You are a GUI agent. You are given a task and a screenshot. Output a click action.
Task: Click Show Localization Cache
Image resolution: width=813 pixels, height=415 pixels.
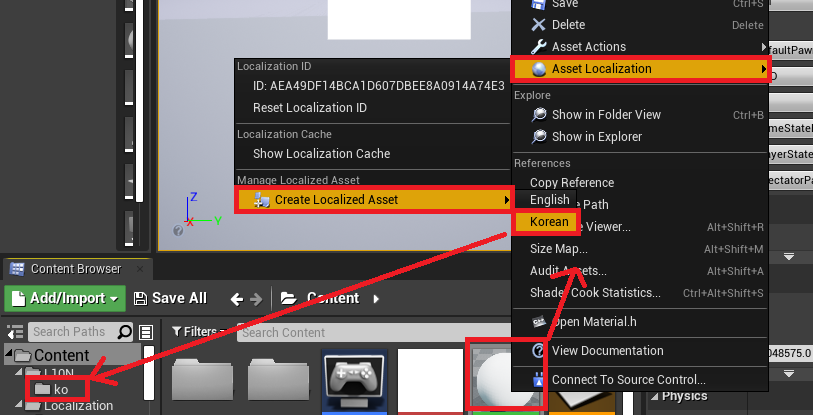(x=321, y=154)
